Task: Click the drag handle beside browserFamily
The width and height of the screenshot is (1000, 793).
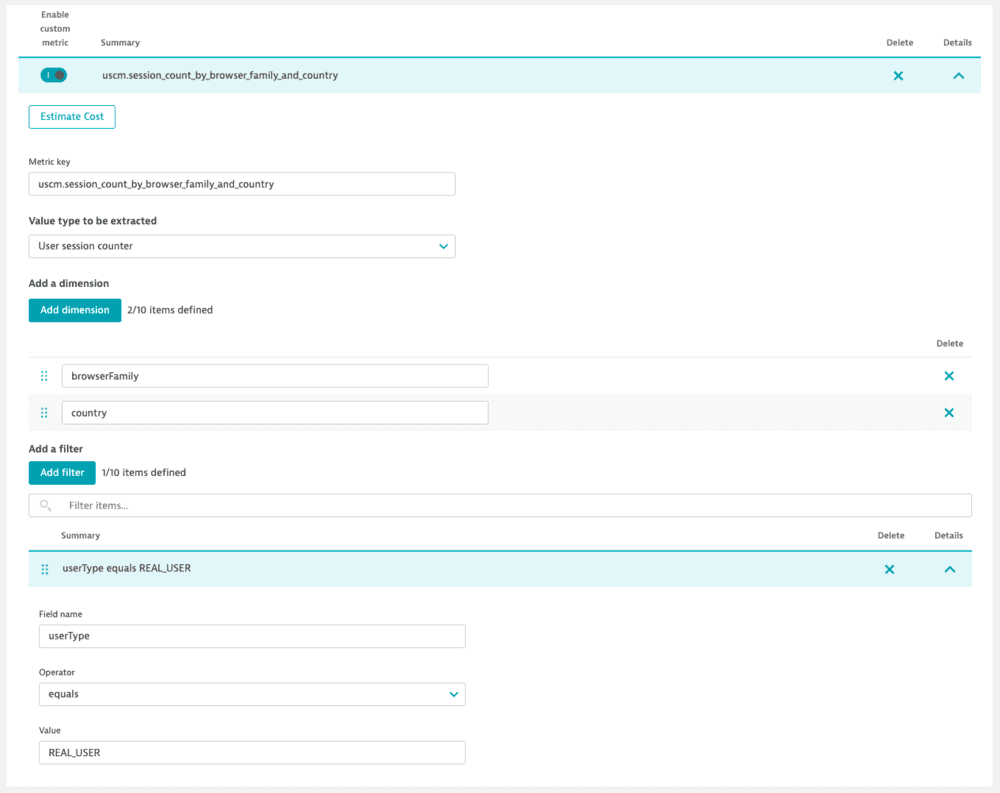Action: pos(44,375)
